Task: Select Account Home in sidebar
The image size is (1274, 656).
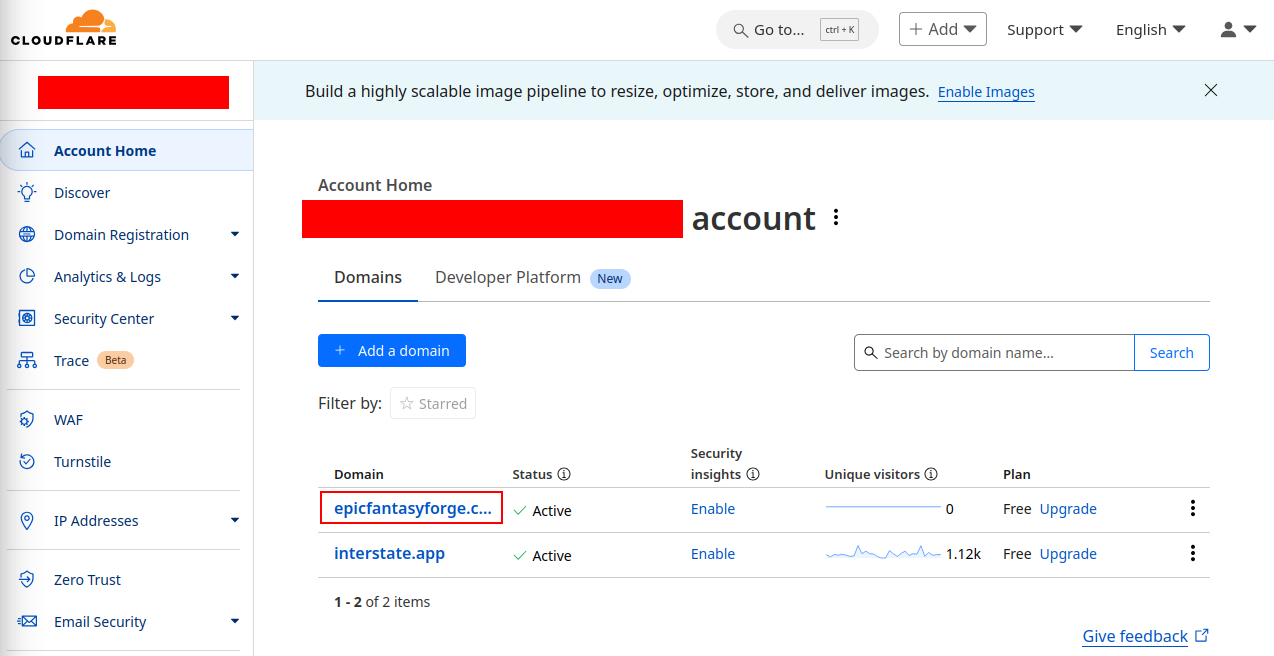Action: pyautogui.click(x=126, y=150)
